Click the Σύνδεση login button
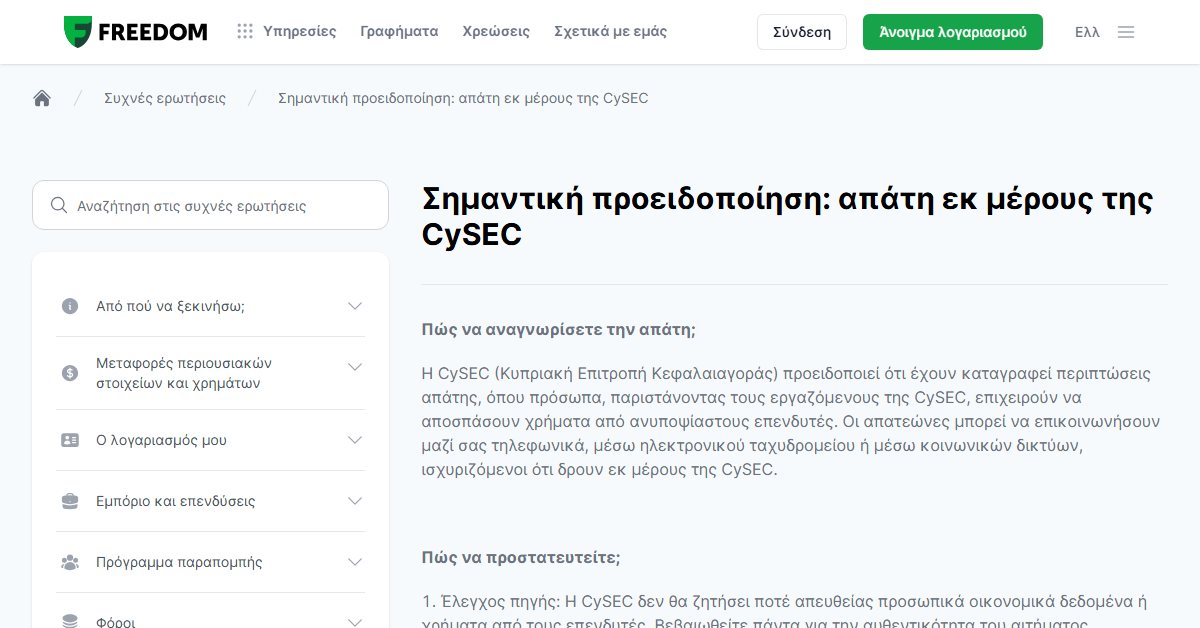Viewport: 1200px width, 628px height. [x=802, y=32]
